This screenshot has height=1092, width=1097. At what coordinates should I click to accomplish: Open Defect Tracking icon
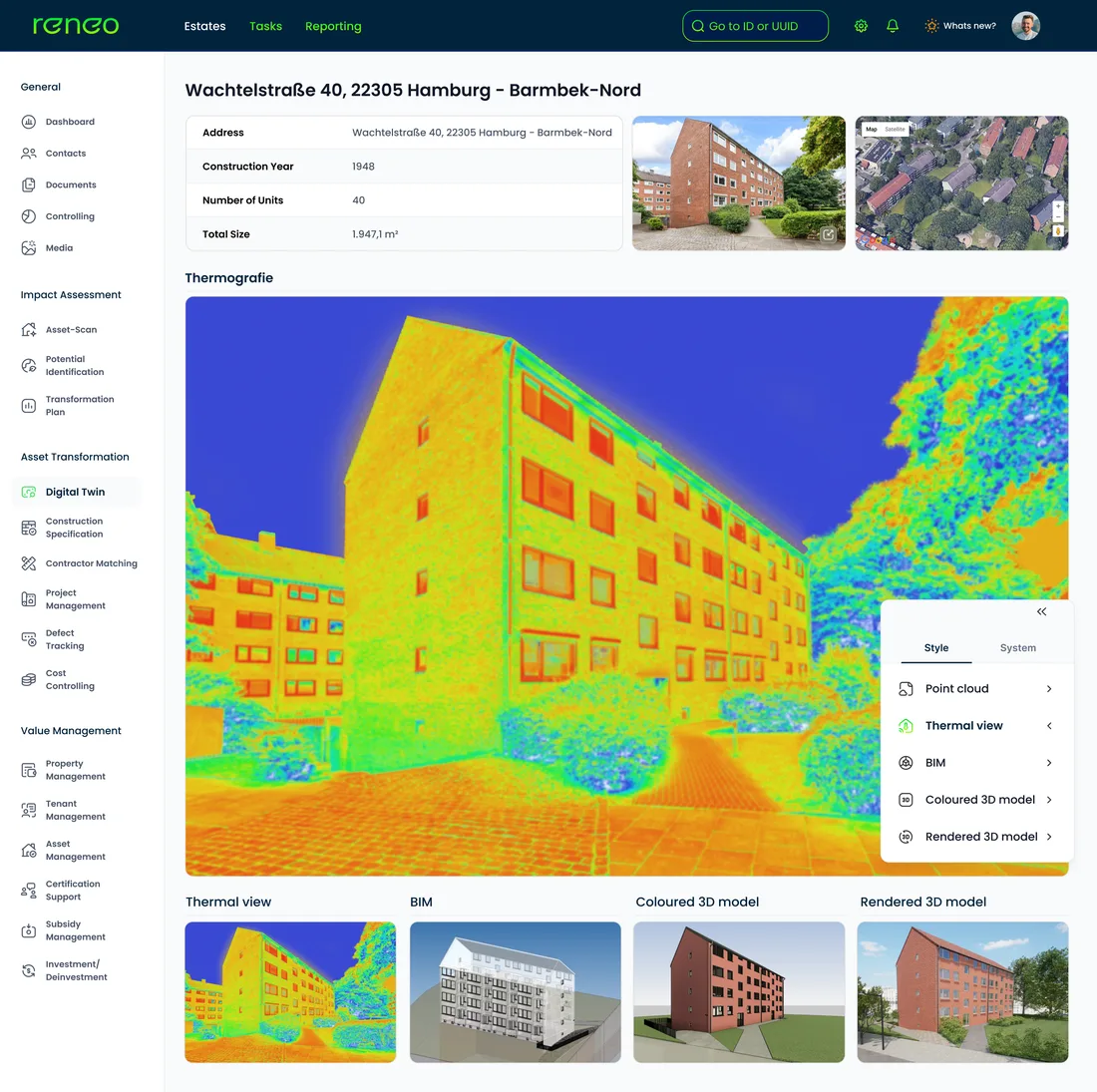(29, 639)
